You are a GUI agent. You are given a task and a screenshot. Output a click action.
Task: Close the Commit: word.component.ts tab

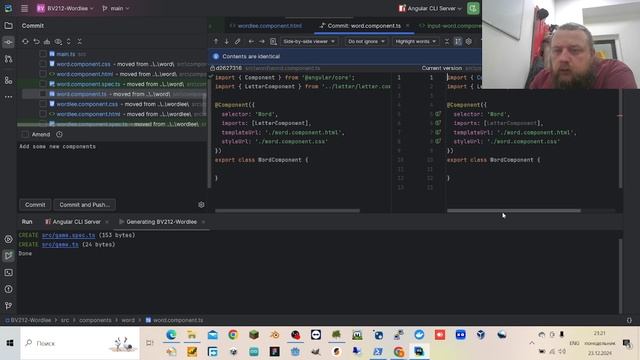point(407,26)
